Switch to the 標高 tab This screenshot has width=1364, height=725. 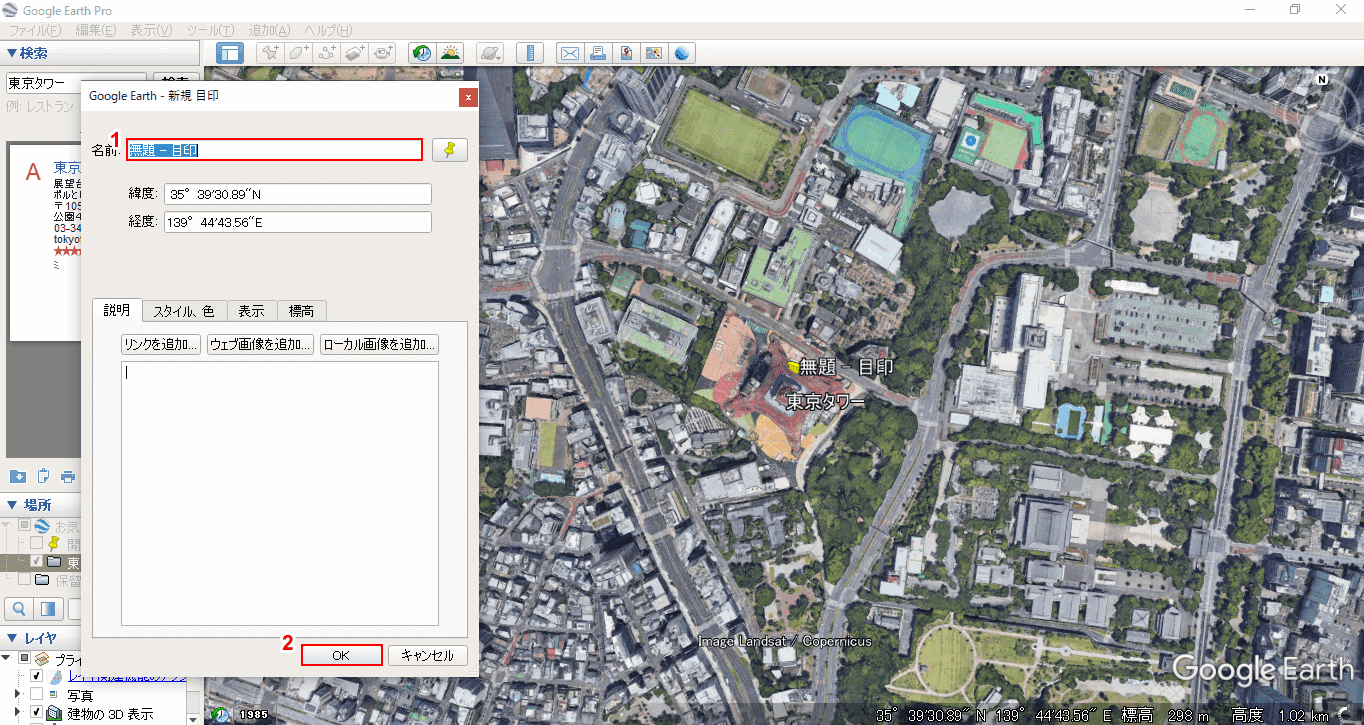pyautogui.click(x=301, y=312)
